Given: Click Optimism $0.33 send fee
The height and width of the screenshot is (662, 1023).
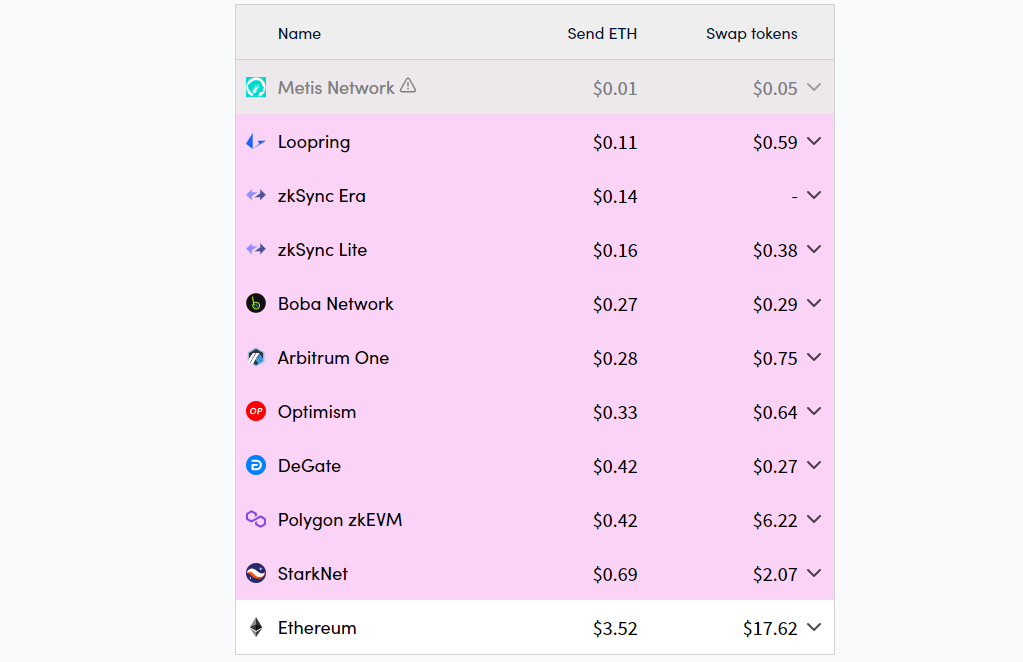Looking at the screenshot, I should 615,413.
